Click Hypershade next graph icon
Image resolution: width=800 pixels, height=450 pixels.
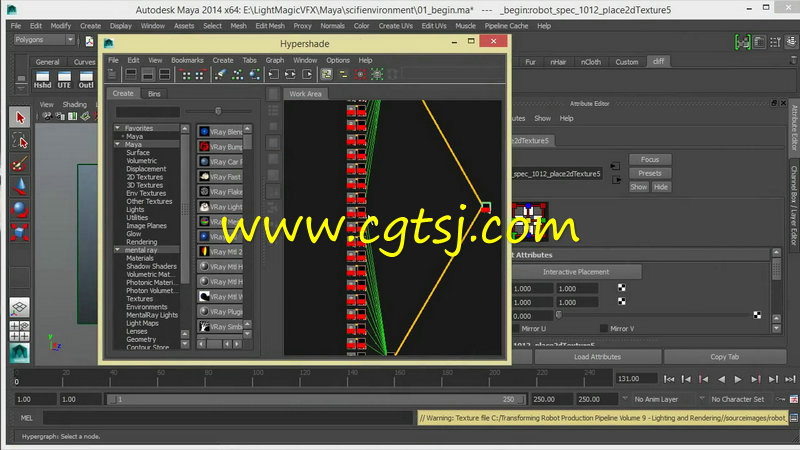[200, 74]
